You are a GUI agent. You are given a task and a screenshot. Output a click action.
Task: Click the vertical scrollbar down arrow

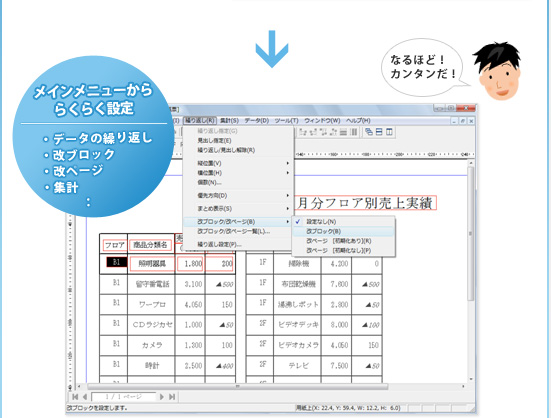pos(471,379)
